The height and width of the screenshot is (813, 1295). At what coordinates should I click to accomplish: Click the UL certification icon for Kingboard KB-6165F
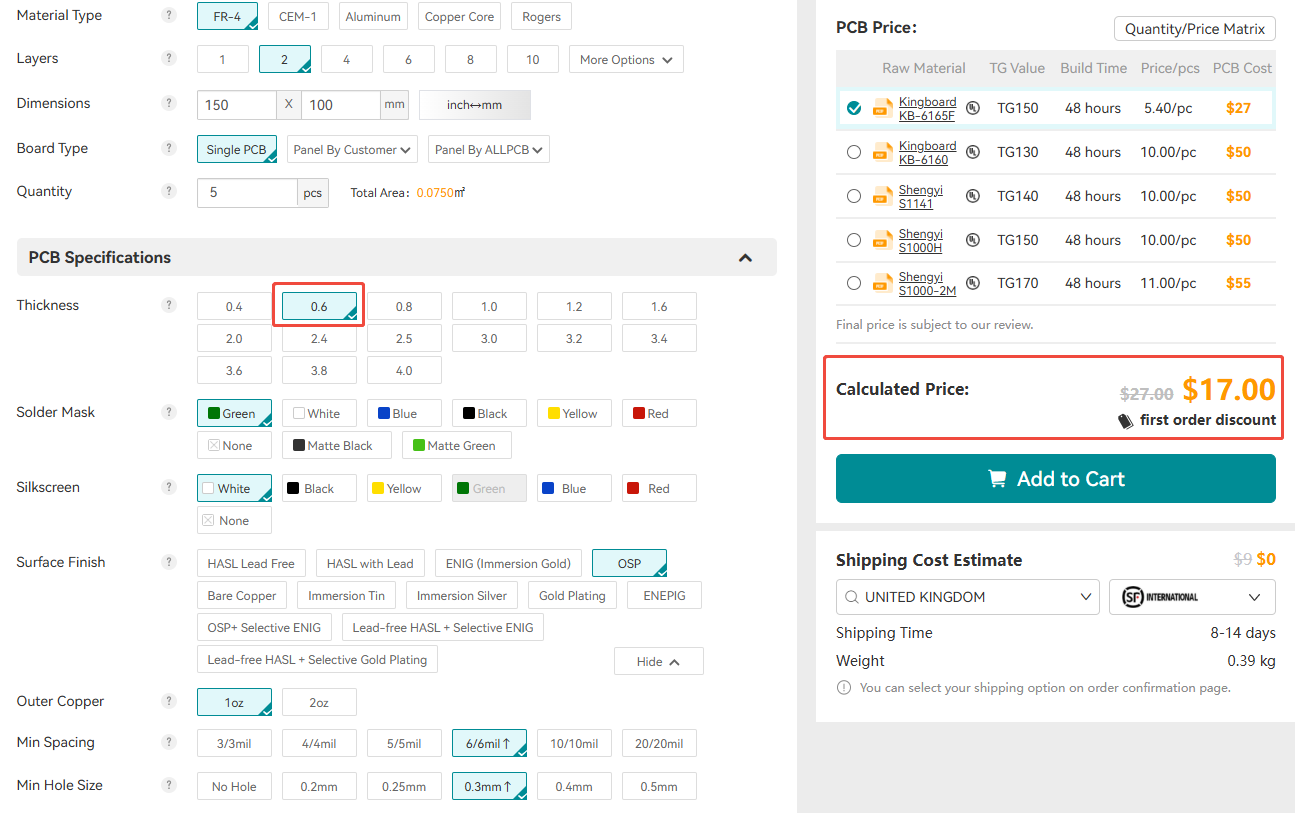[x=972, y=108]
